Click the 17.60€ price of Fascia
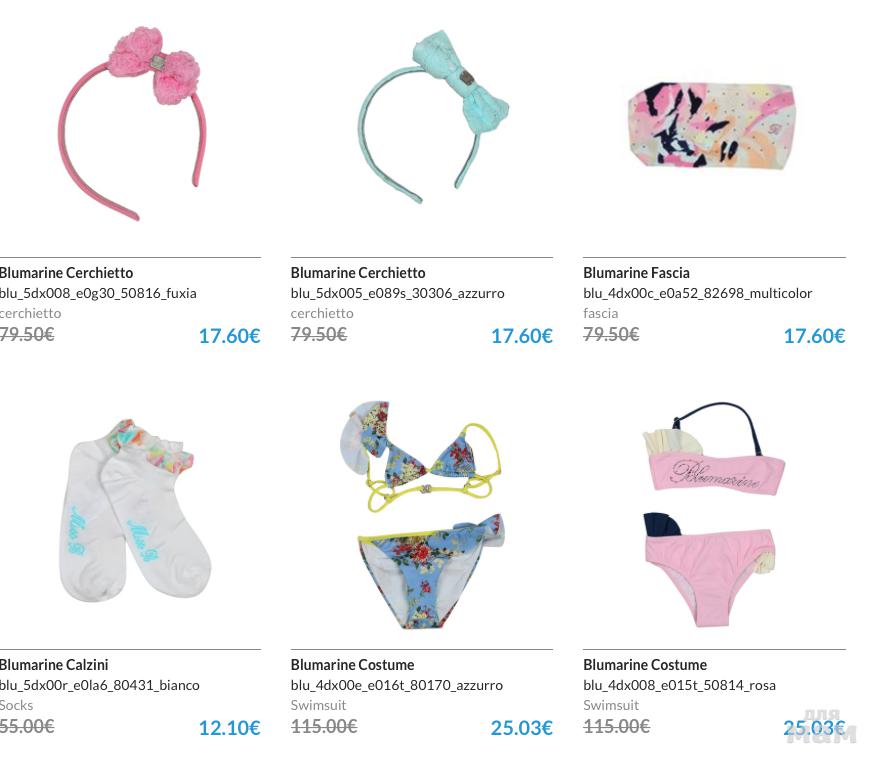This screenshot has height=758, width=872. 814,336
